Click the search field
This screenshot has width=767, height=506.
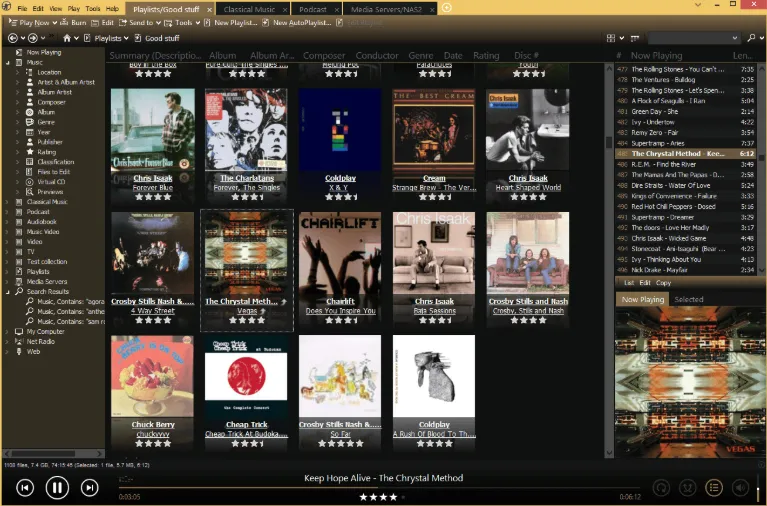pos(693,38)
